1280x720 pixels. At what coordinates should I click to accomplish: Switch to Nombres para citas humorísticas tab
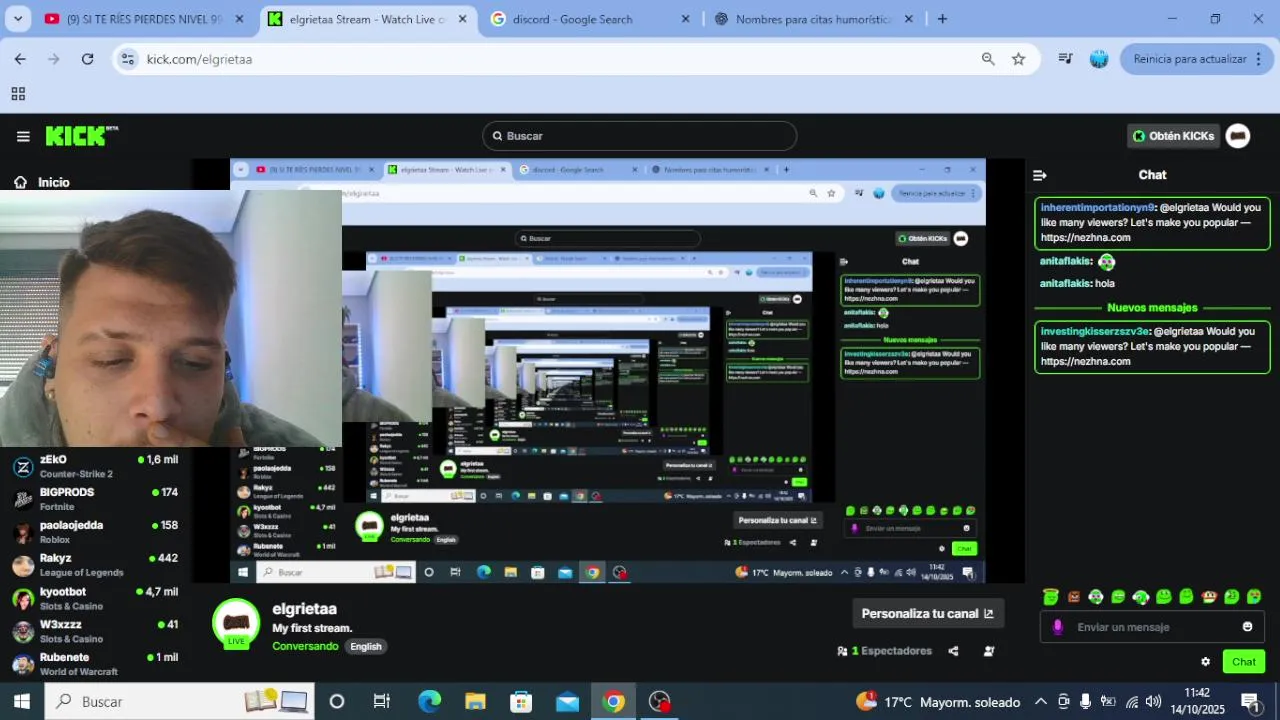(x=815, y=19)
